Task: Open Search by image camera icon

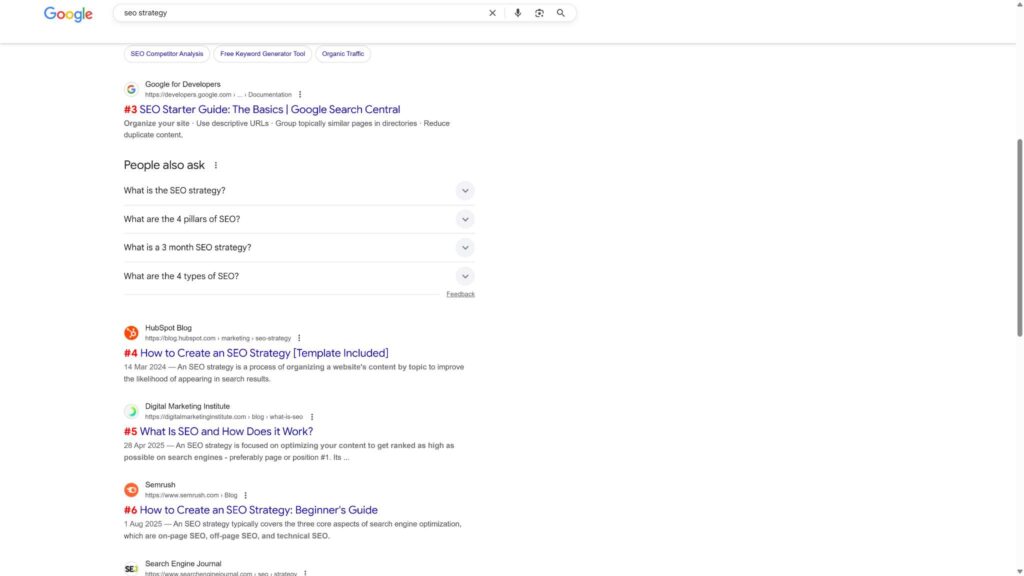Action: click(x=539, y=13)
